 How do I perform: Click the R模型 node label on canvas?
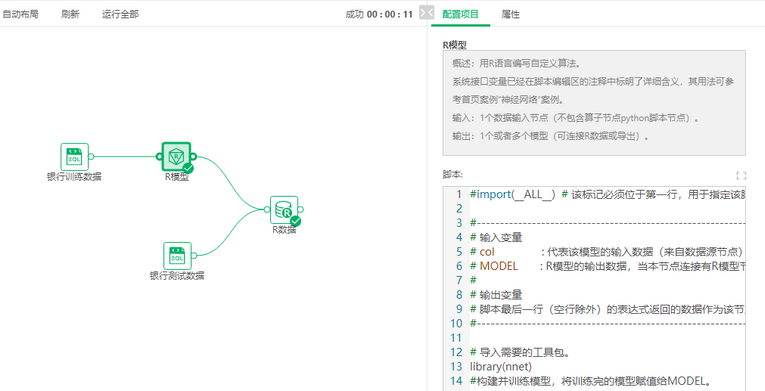coord(177,177)
